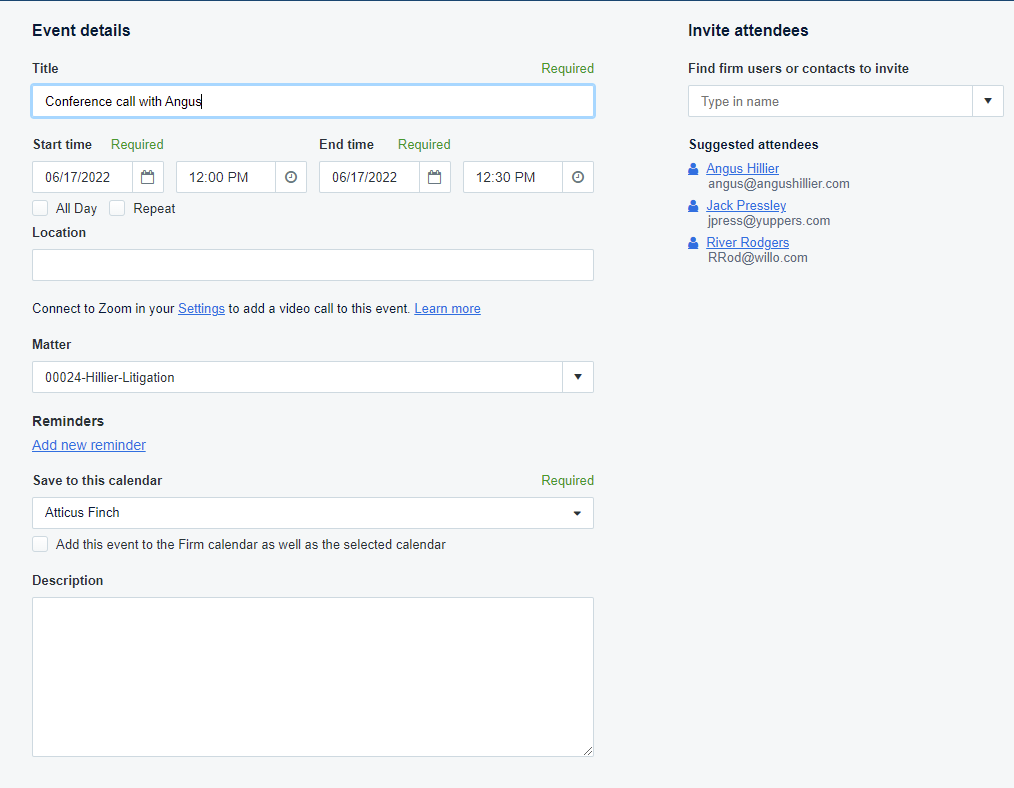This screenshot has height=788, width=1014.
Task: Open the start date calendar picker
Action: [148, 177]
